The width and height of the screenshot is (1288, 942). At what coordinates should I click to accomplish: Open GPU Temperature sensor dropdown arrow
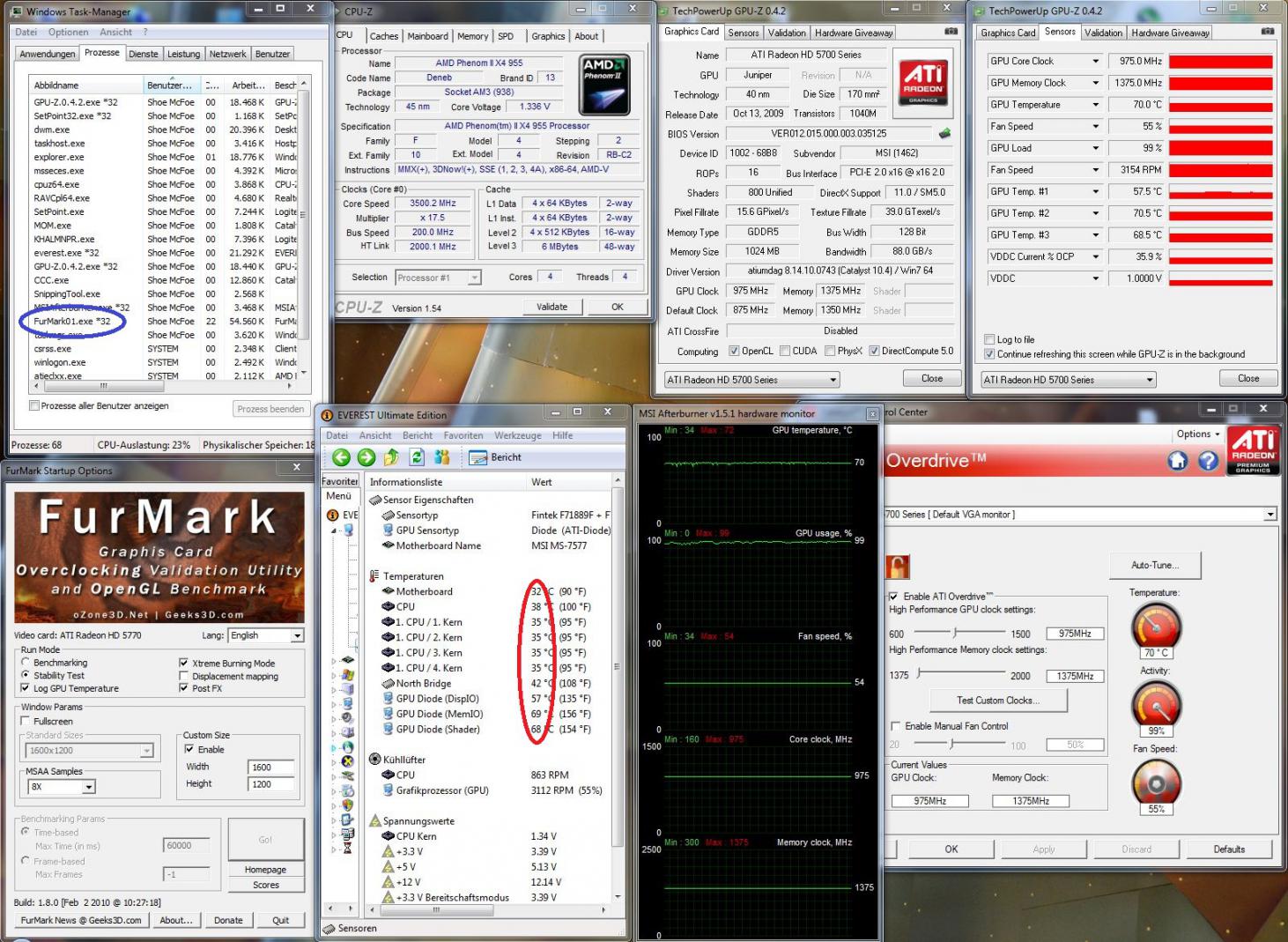click(x=1096, y=105)
